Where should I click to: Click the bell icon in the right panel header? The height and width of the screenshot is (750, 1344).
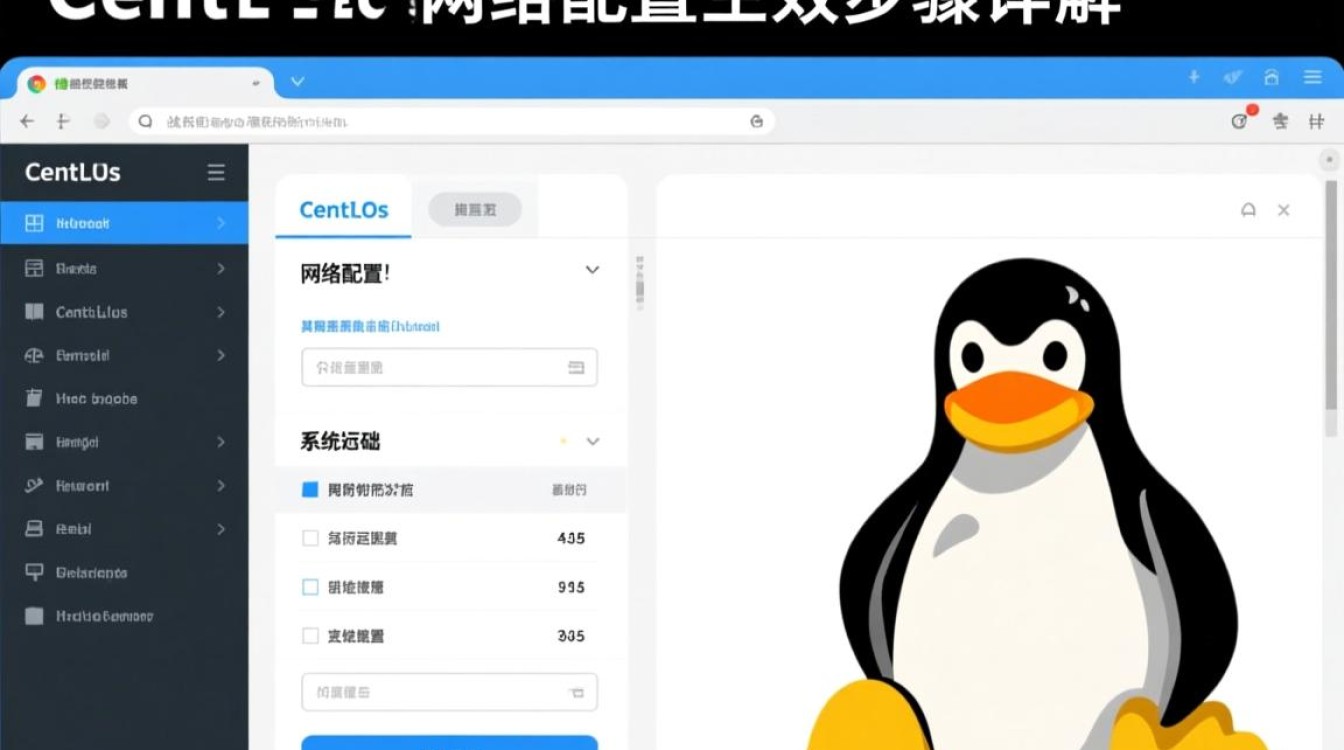coord(1248,210)
